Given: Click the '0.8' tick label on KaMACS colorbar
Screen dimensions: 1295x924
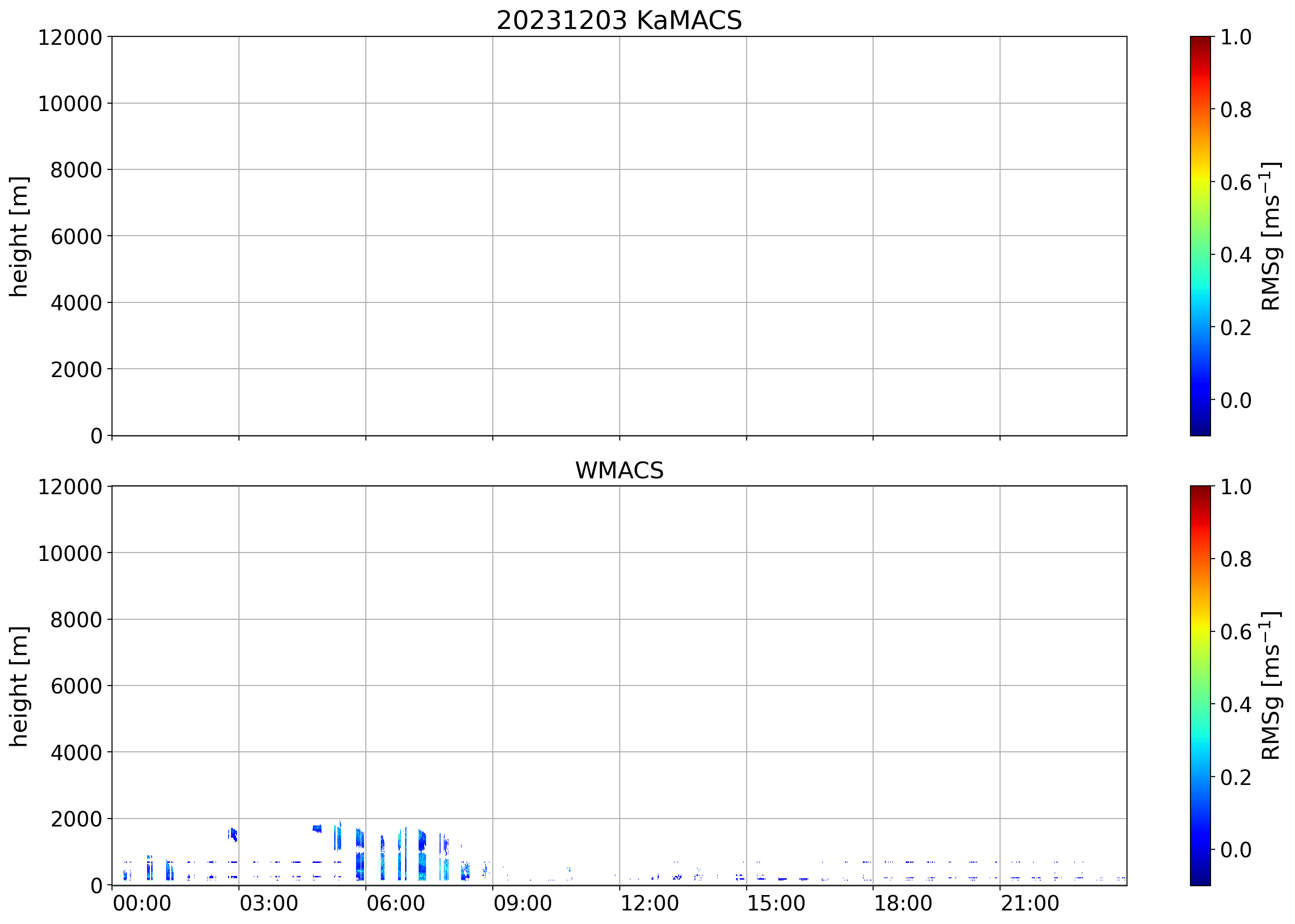Looking at the screenshot, I should (1236, 109).
